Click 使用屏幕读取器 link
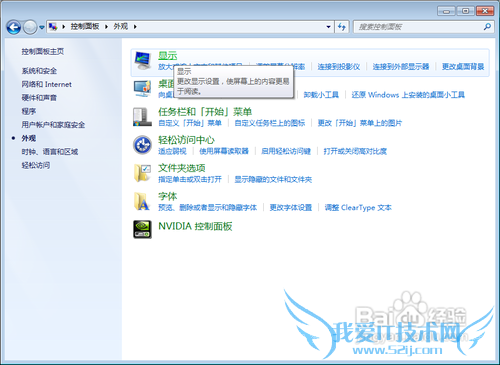The image size is (500, 365). point(224,151)
